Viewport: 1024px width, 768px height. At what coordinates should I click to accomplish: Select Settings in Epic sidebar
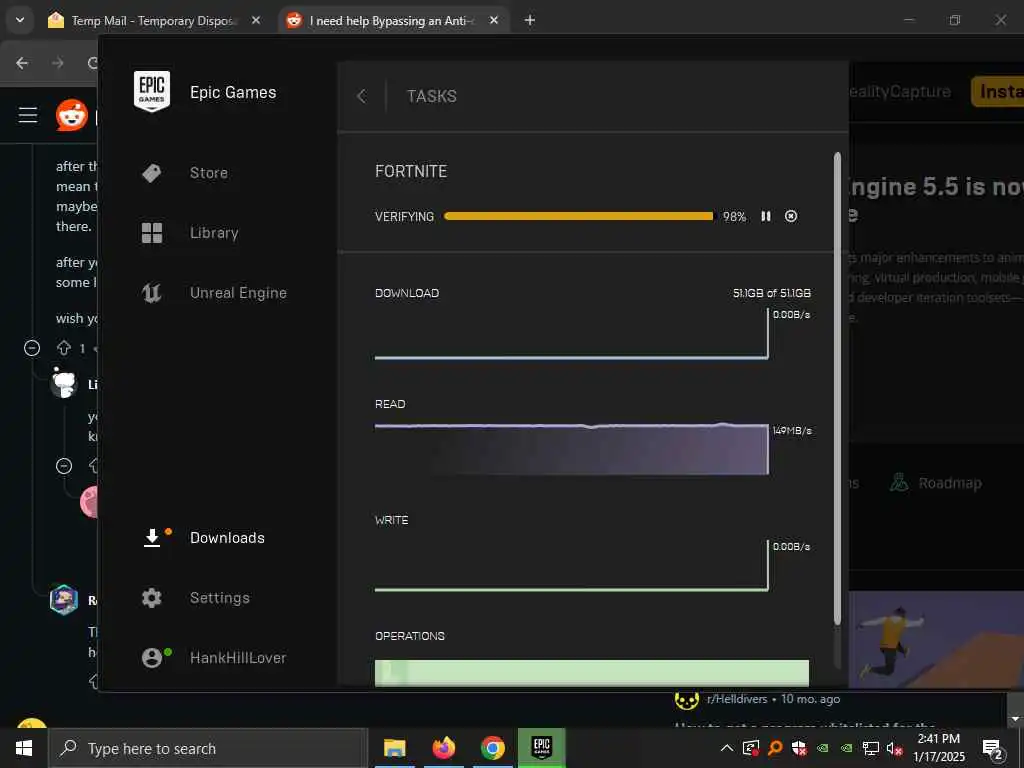219,598
